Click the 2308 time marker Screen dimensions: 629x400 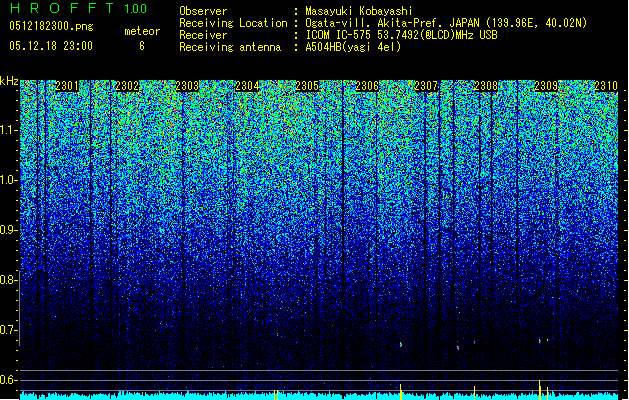tap(486, 86)
